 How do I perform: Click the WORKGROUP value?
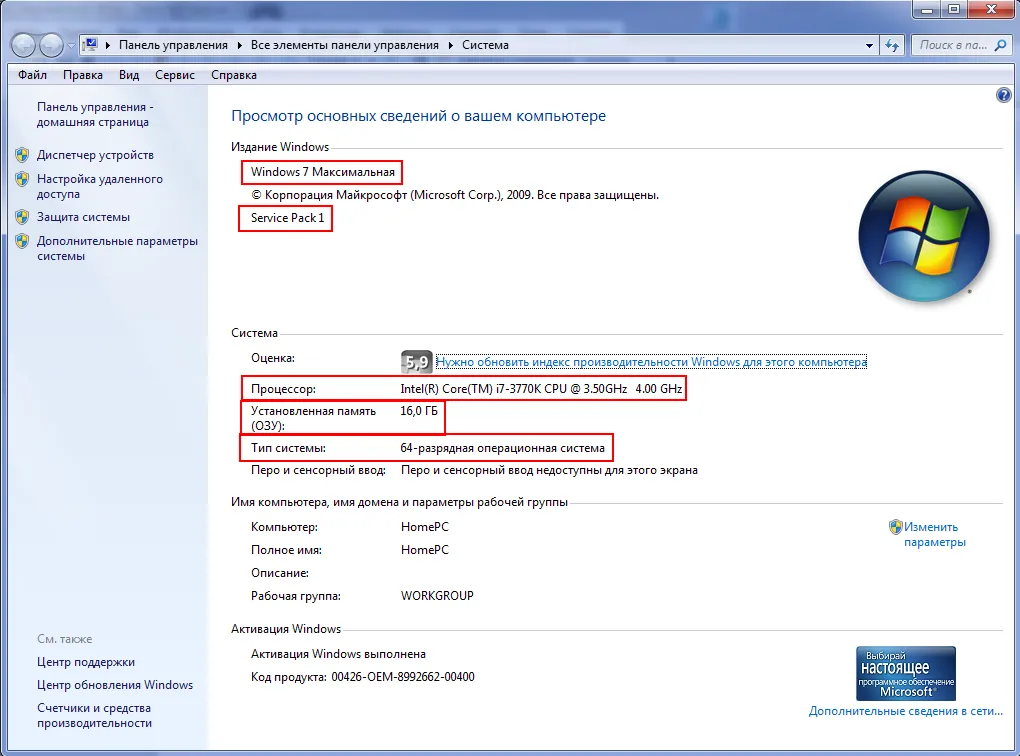(437, 595)
